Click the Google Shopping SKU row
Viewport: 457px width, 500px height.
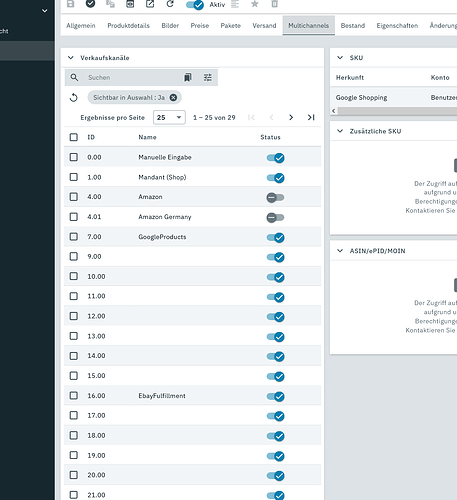click(x=394, y=97)
